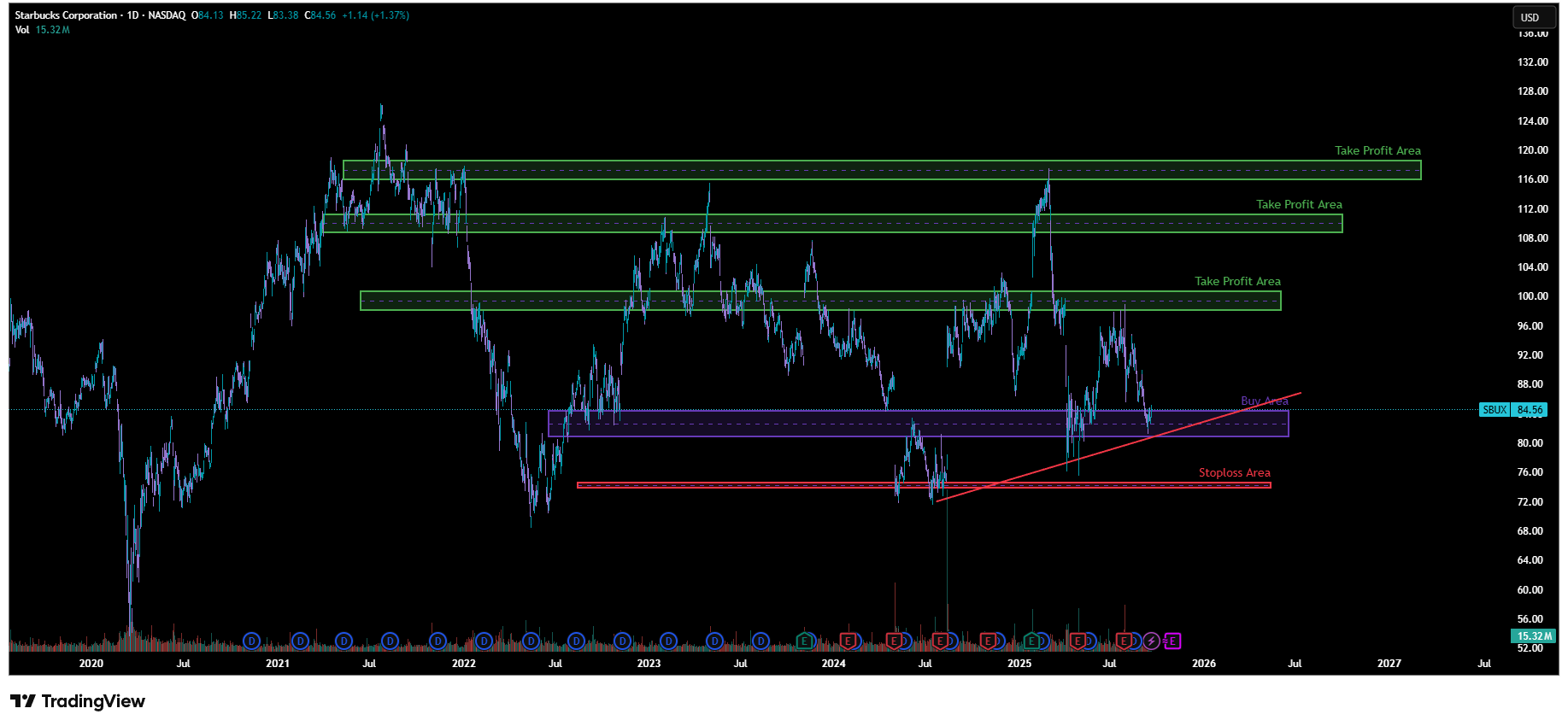
Task: Click the red earnings marker just before Jul 2025
Action: (1078, 641)
